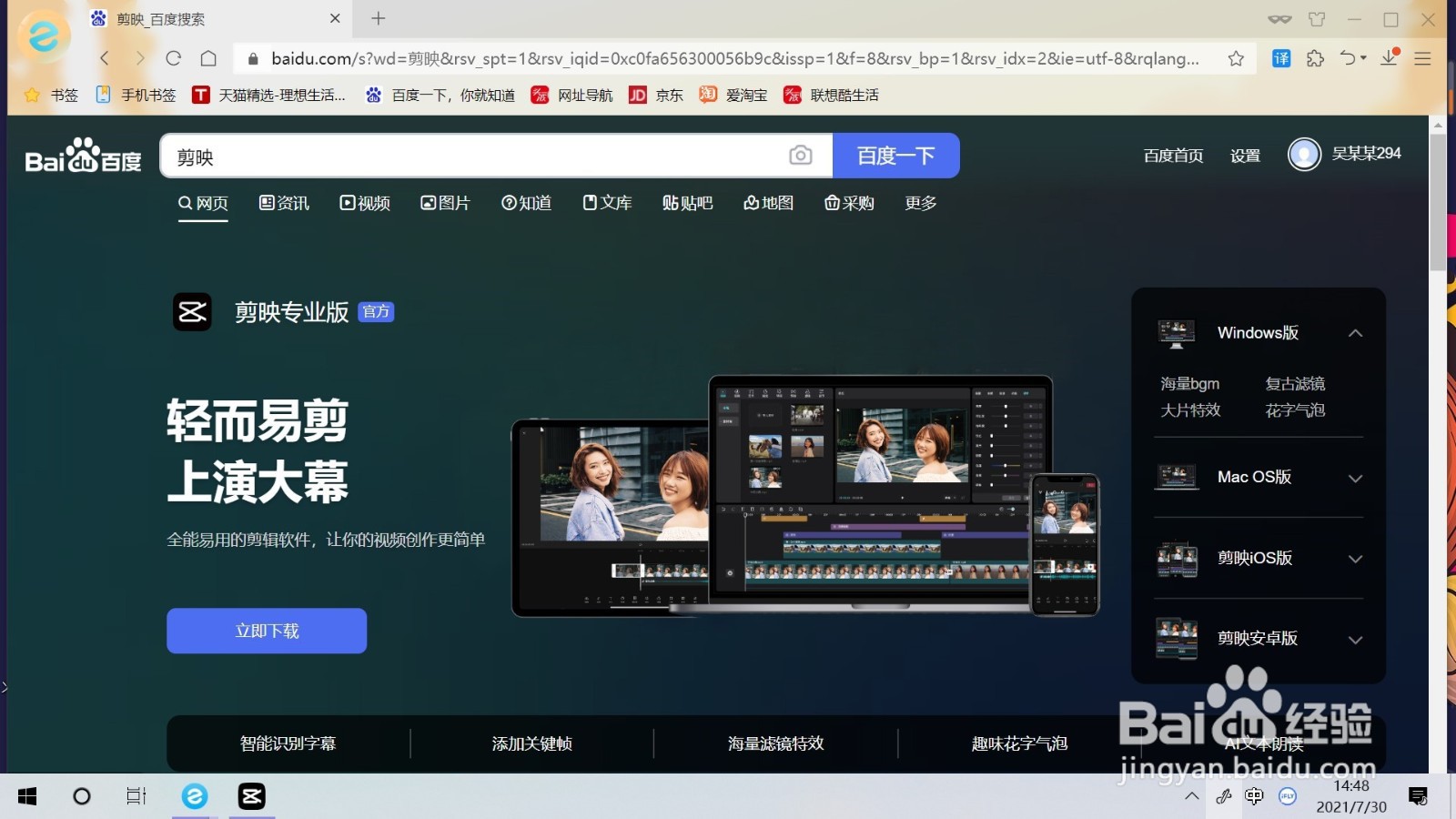This screenshot has height=819, width=1456.
Task: Click 趣味花字气泡 feature tab
Action: [1019, 743]
